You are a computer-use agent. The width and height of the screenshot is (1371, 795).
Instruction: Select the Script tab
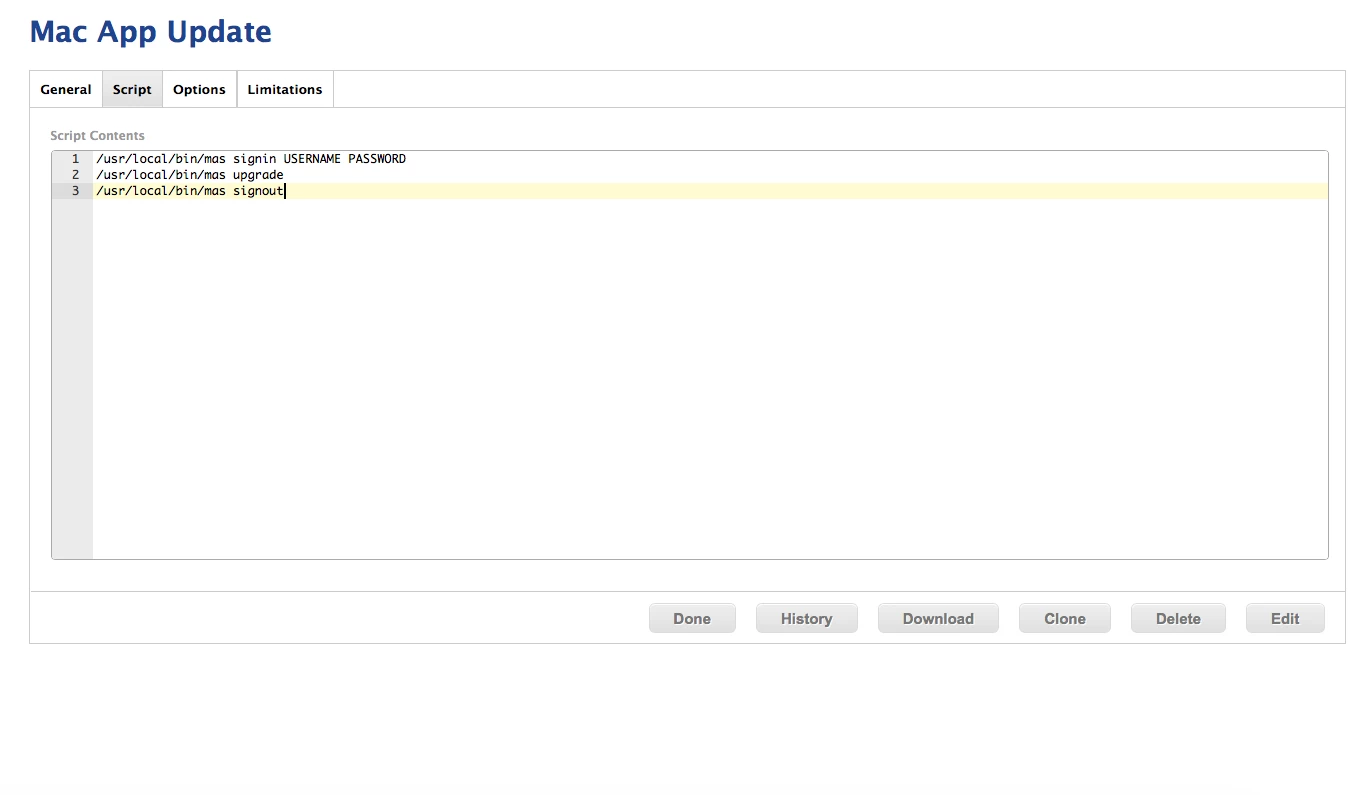[132, 89]
